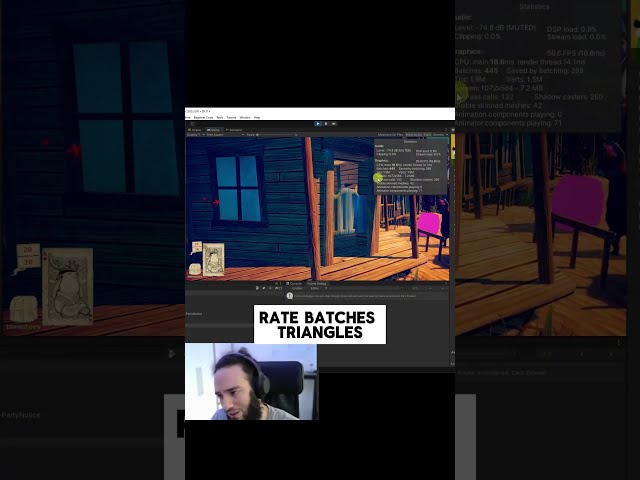Click the Frame Debugger Enable button
Image resolution: width=640 pixels, height=480 pixels.
point(297,288)
